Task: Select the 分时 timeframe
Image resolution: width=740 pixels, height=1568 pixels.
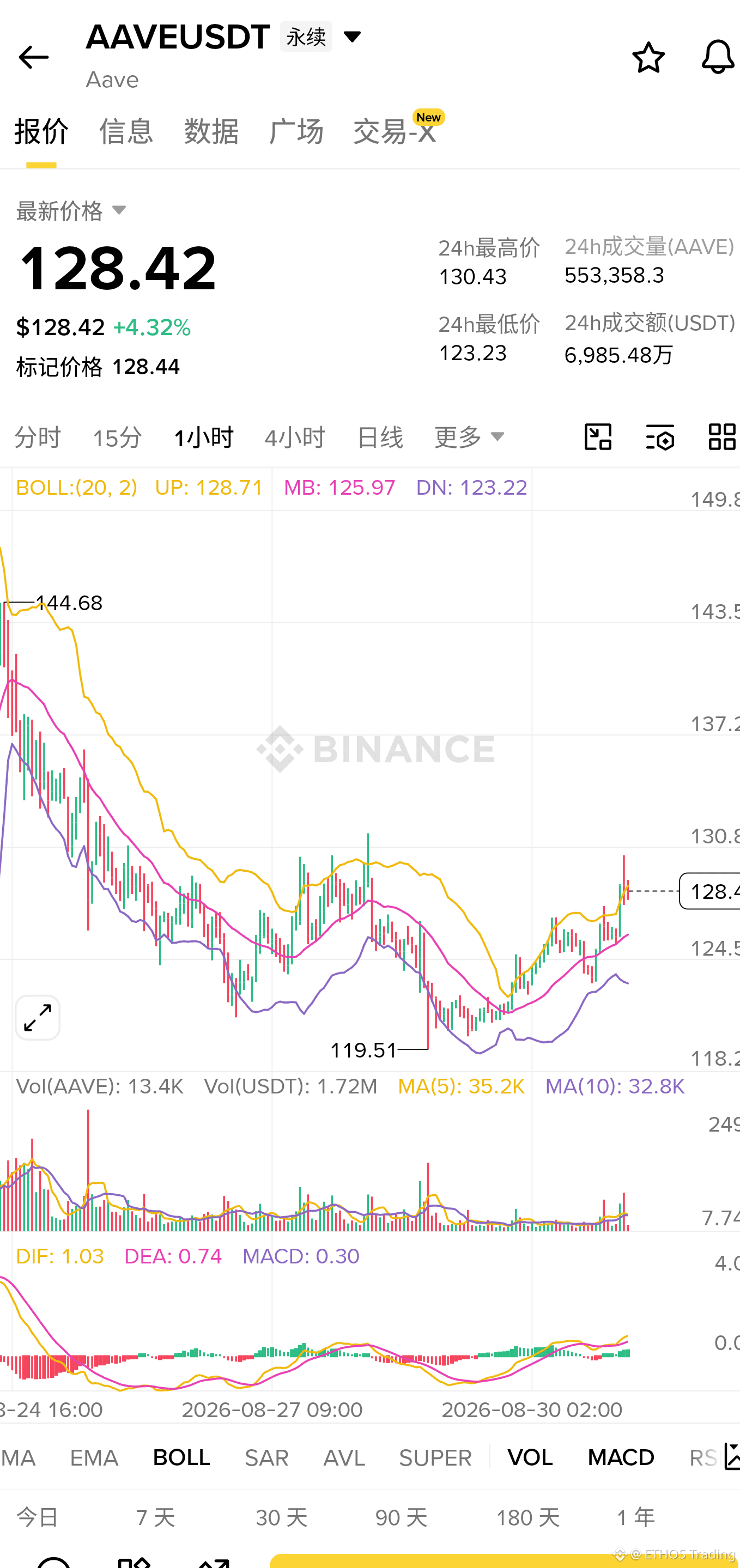Action: click(x=38, y=437)
